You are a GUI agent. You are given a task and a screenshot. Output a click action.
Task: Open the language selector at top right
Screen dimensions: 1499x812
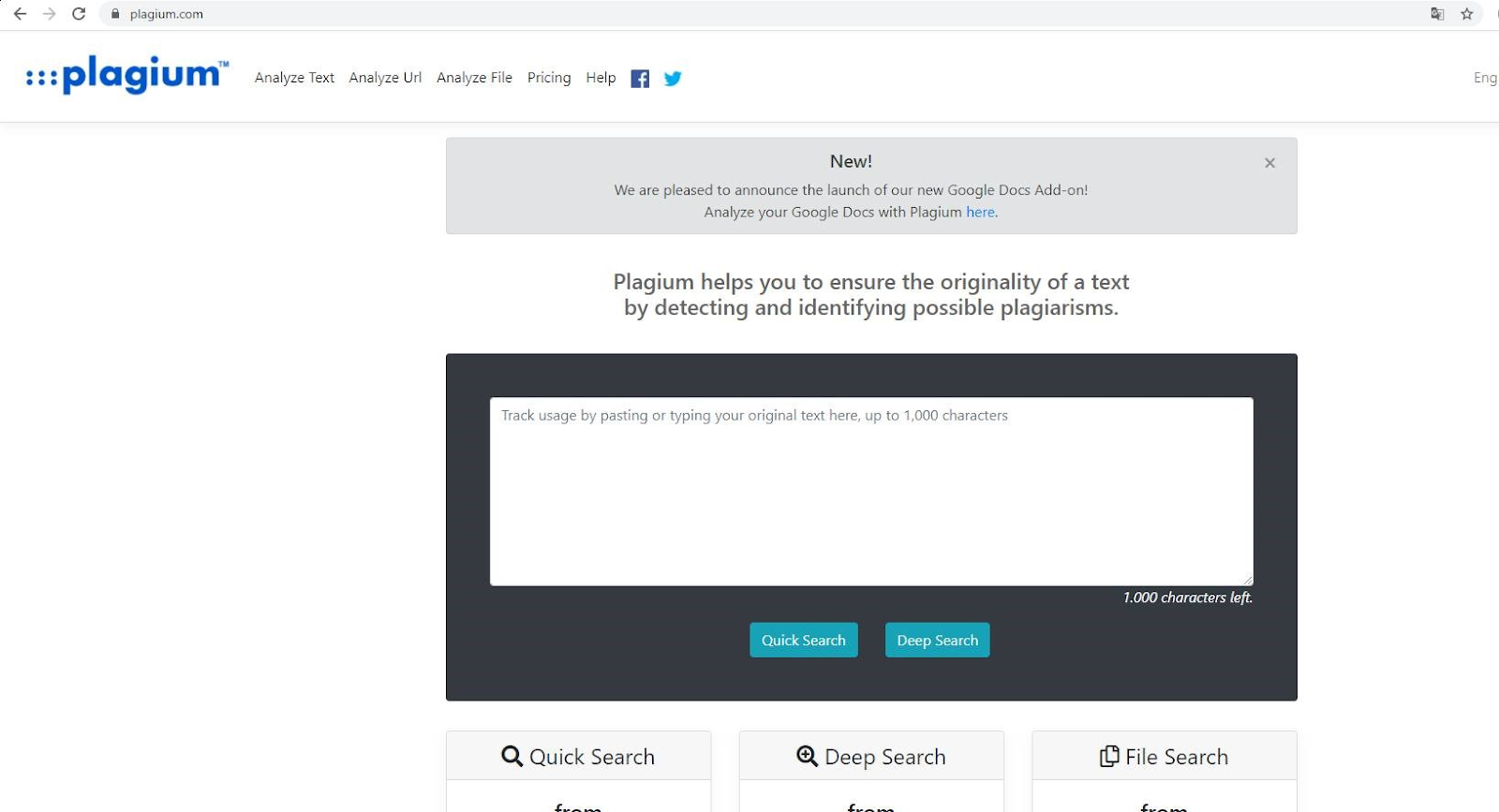coord(1485,78)
